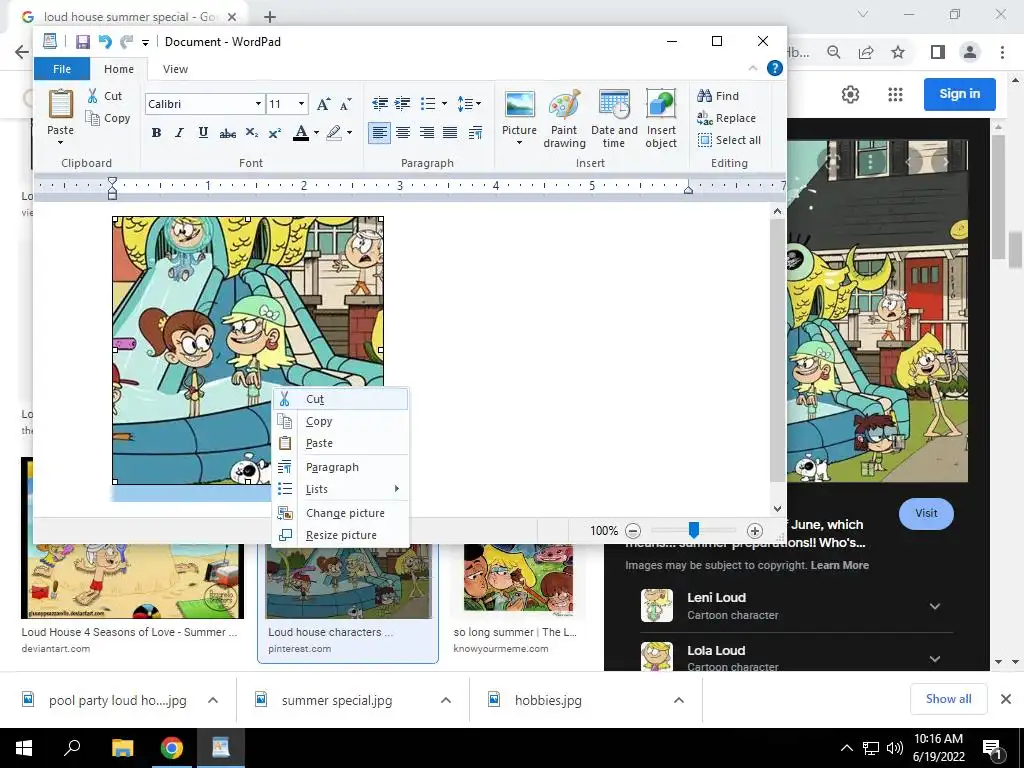The height and width of the screenshot is (768, 1024).
Task: Toggle Superscript formatting
Action: coord(275,133)
